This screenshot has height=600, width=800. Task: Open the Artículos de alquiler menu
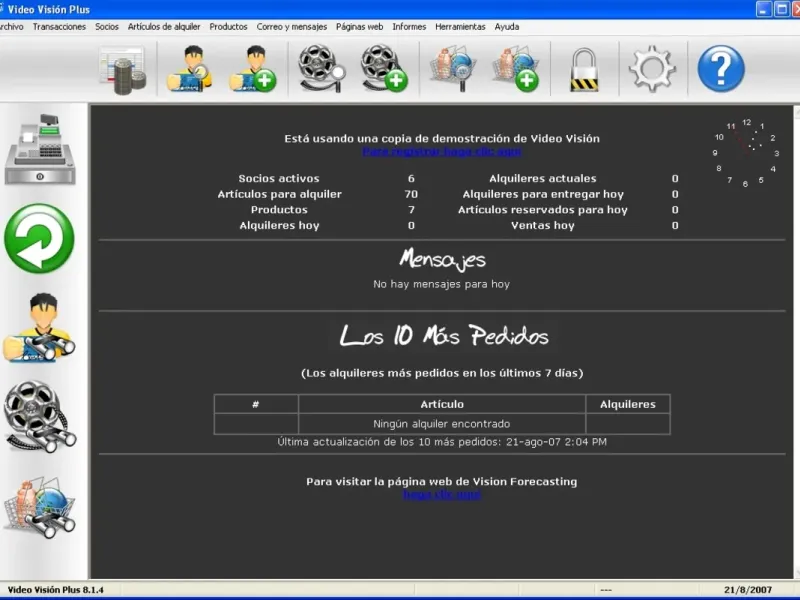(164, 27)
